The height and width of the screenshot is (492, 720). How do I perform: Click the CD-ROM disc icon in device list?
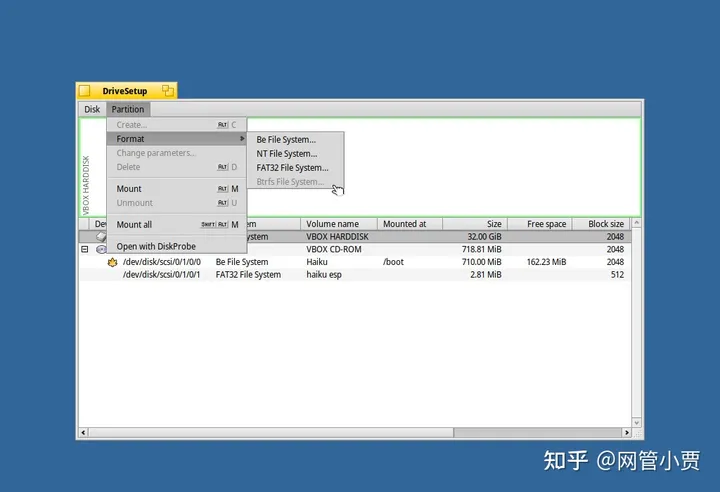click(x=101, y=249)
